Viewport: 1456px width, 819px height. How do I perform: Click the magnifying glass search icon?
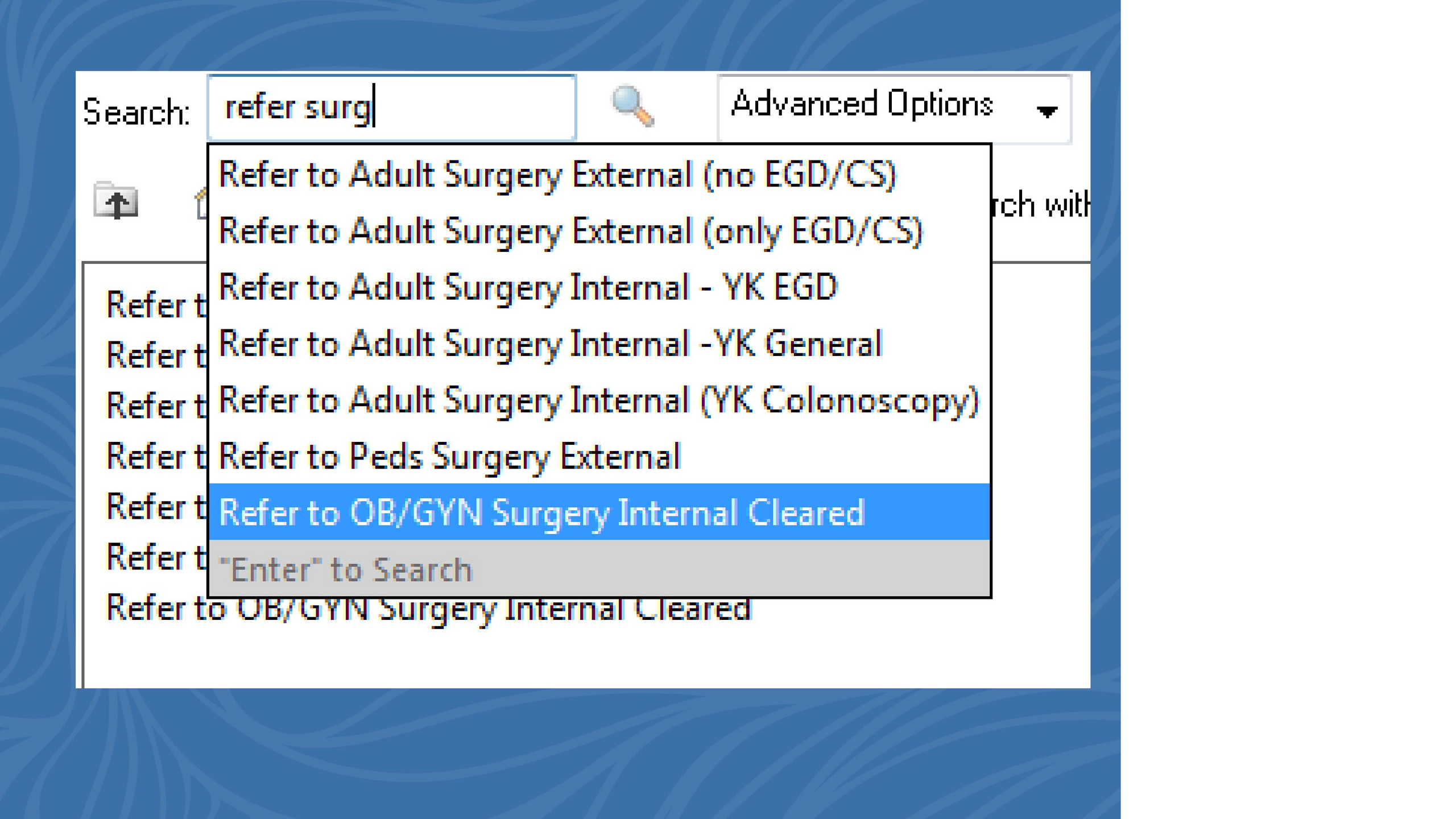(632, 106)
